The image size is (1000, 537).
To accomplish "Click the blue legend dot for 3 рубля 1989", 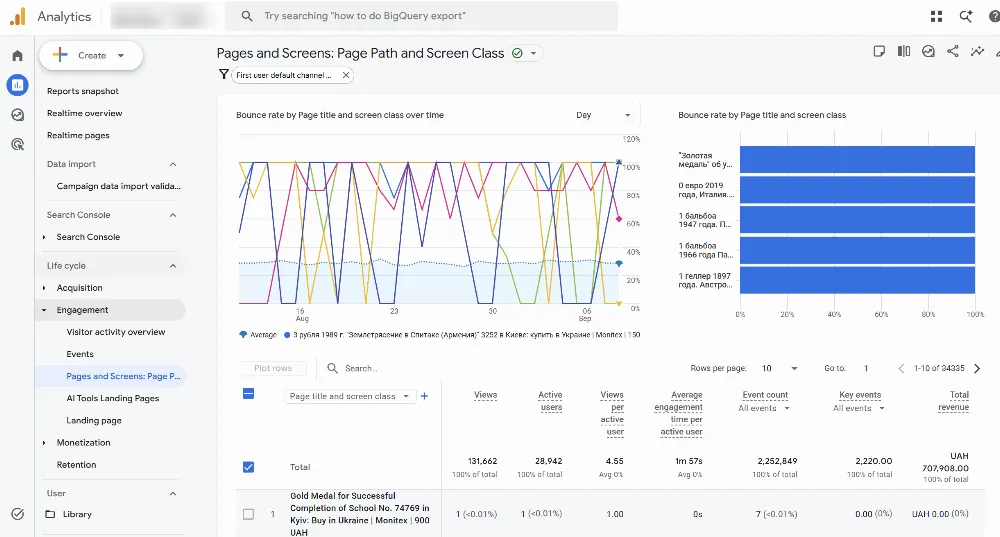I will pyautogui.click(x=287, y=334).
